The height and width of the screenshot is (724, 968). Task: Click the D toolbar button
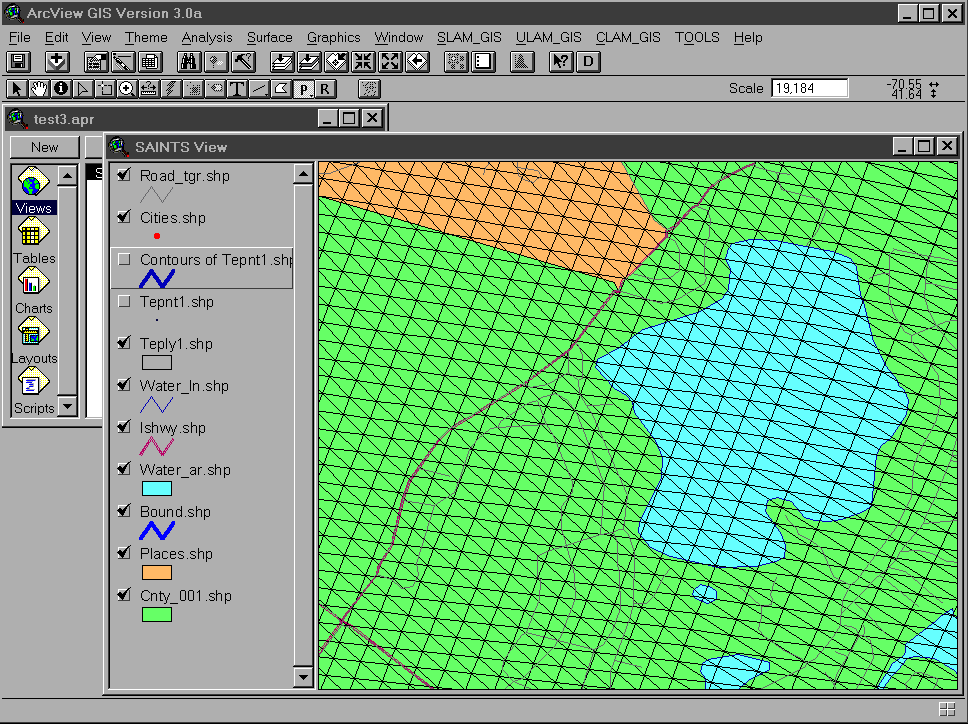[x=588, y=62]
